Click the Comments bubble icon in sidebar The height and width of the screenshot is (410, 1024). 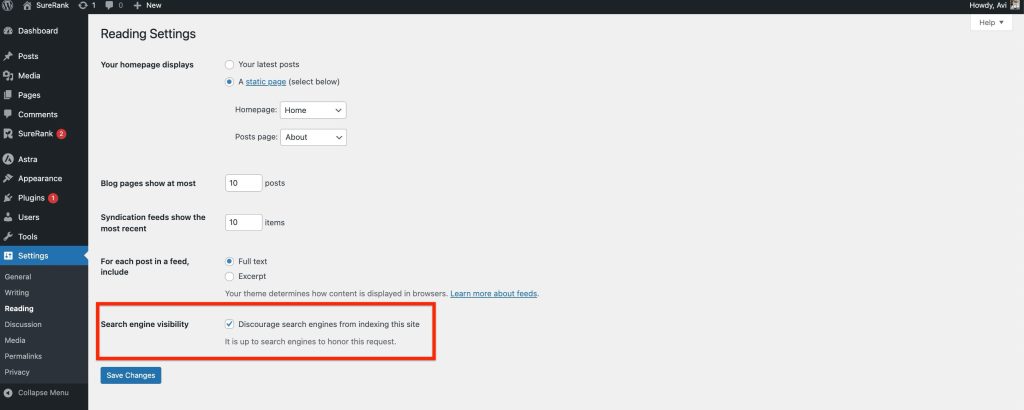click(x=8, y=114)
